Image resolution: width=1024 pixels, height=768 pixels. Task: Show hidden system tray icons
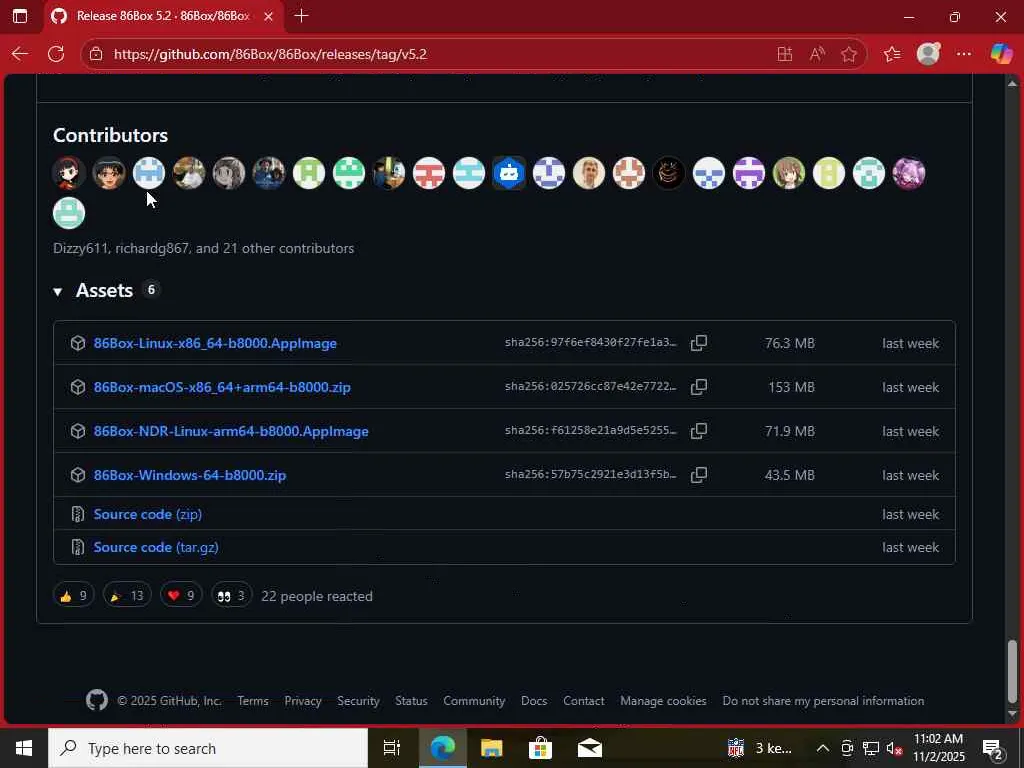pos(823,748)
